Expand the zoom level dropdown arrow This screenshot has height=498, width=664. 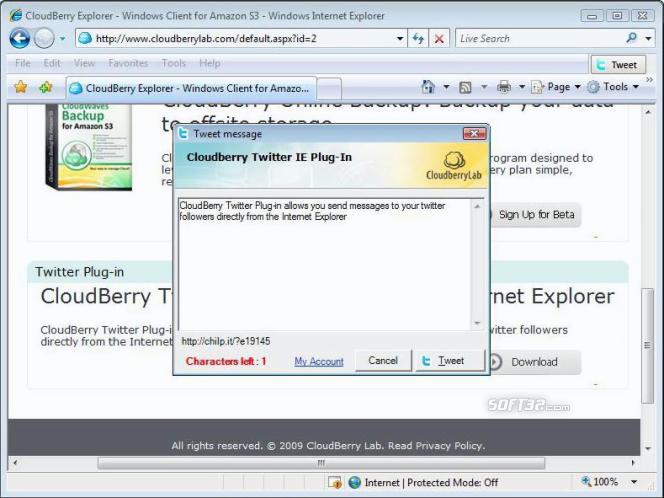coord(636,482)
